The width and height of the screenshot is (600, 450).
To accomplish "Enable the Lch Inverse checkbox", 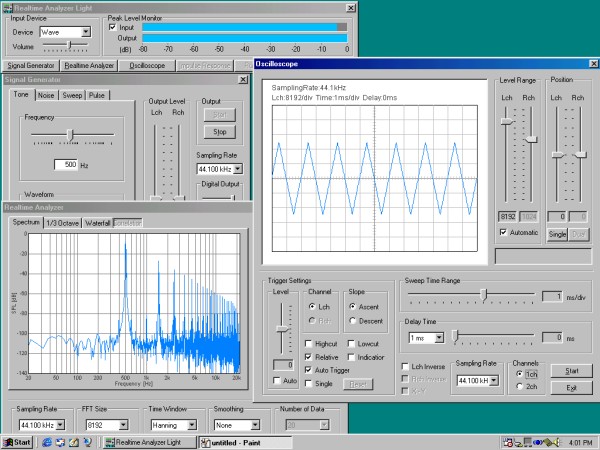I will point(405,366).
